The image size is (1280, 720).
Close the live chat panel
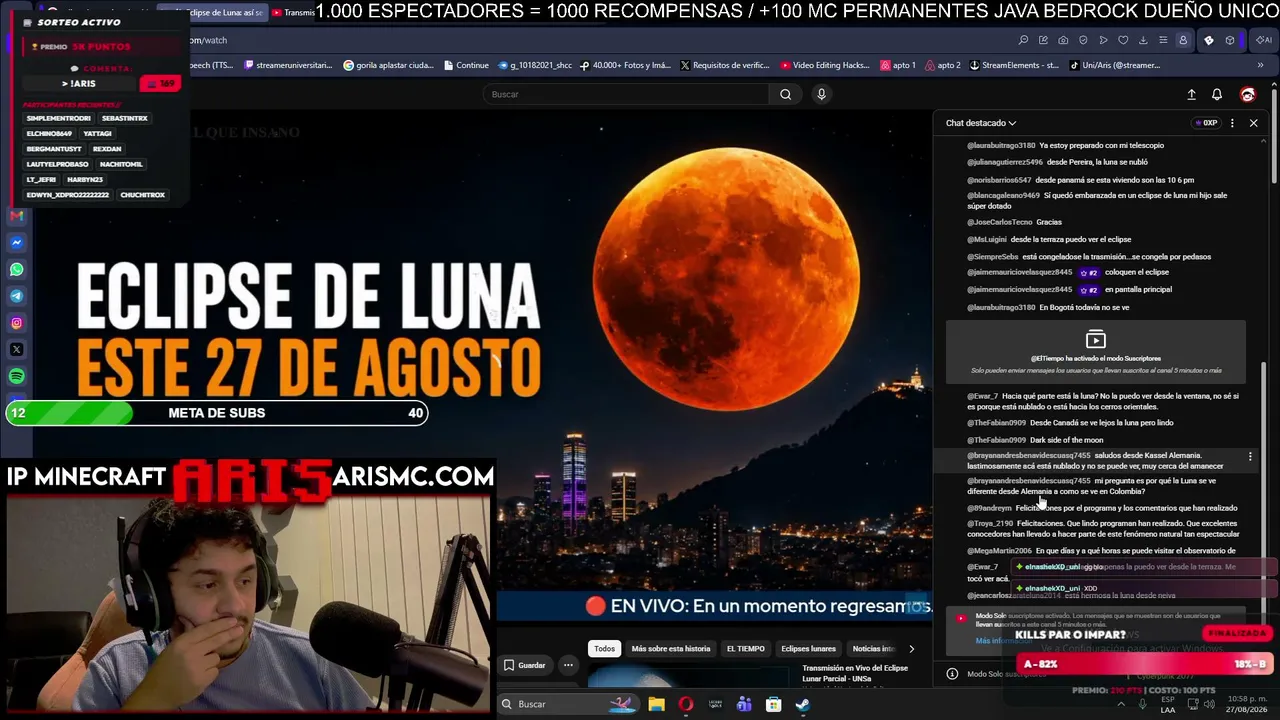pos(1253,123)
